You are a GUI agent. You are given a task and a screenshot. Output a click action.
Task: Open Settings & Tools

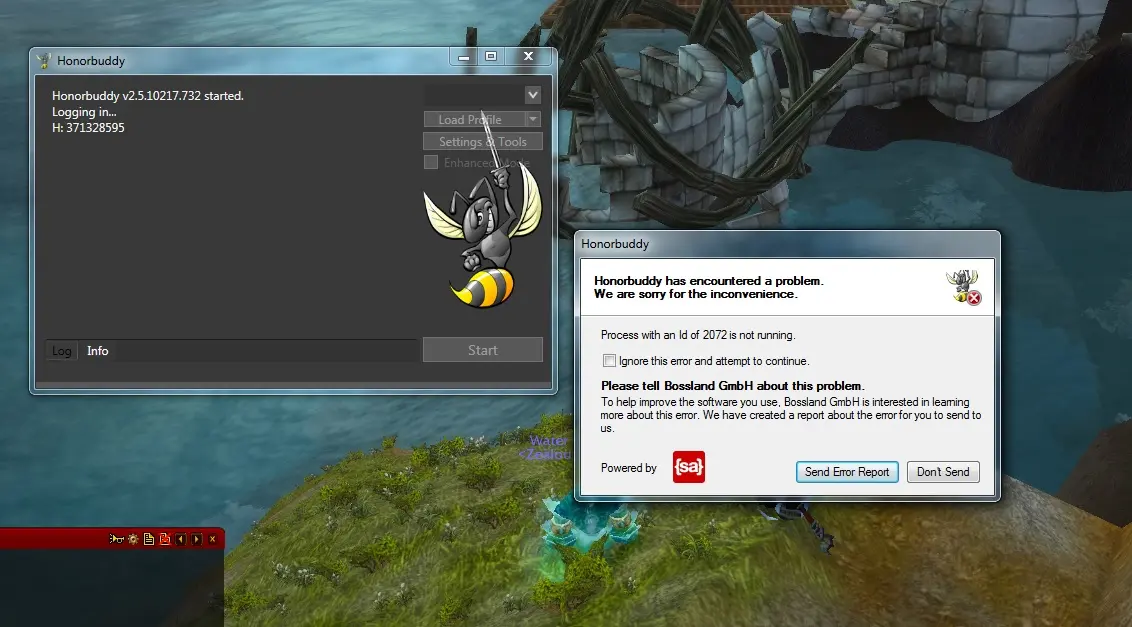tap(483, 142)
